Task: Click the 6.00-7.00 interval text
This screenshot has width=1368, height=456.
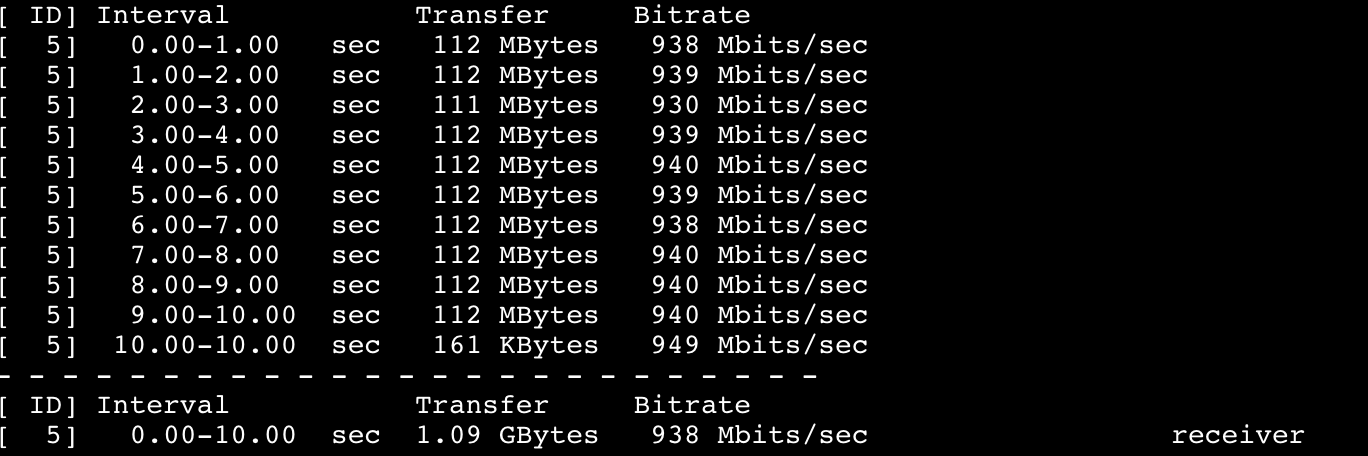Action: 205,225
